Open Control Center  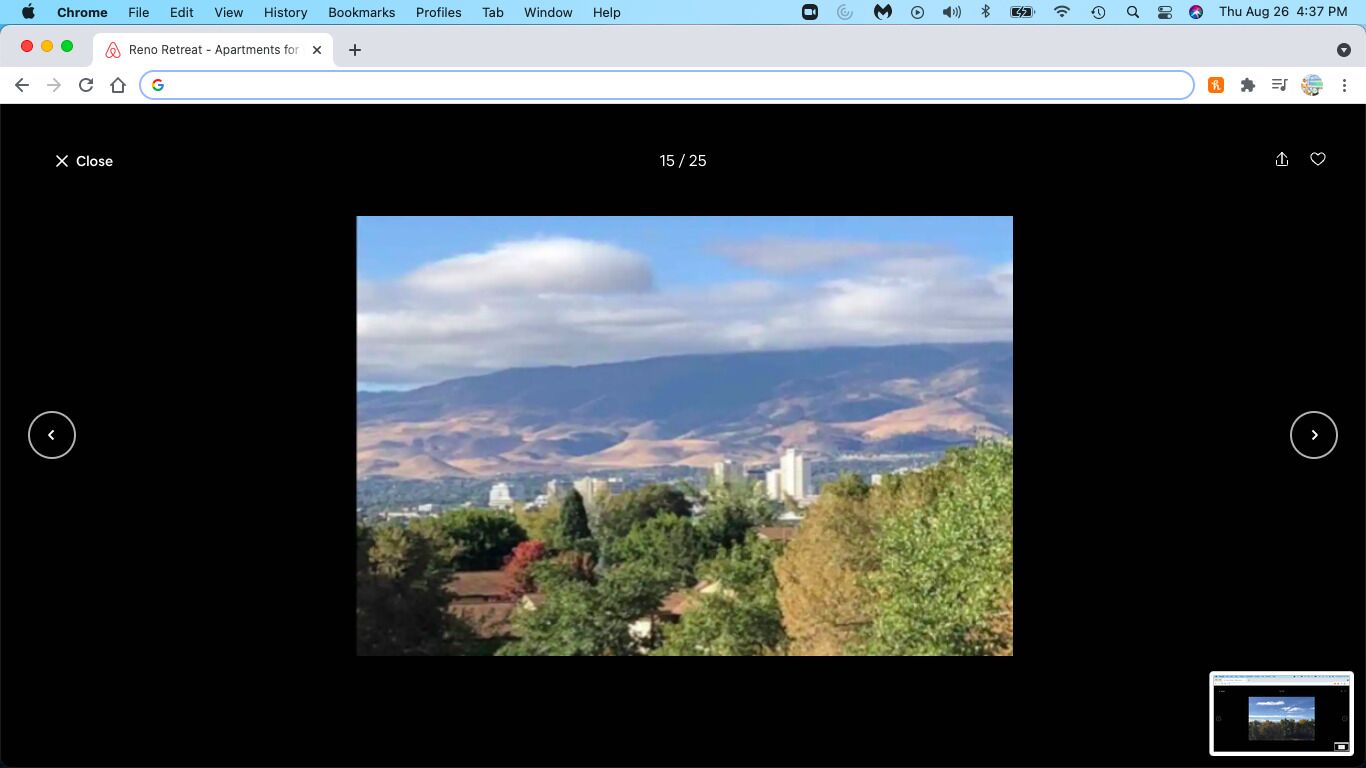pos(1165,12)
